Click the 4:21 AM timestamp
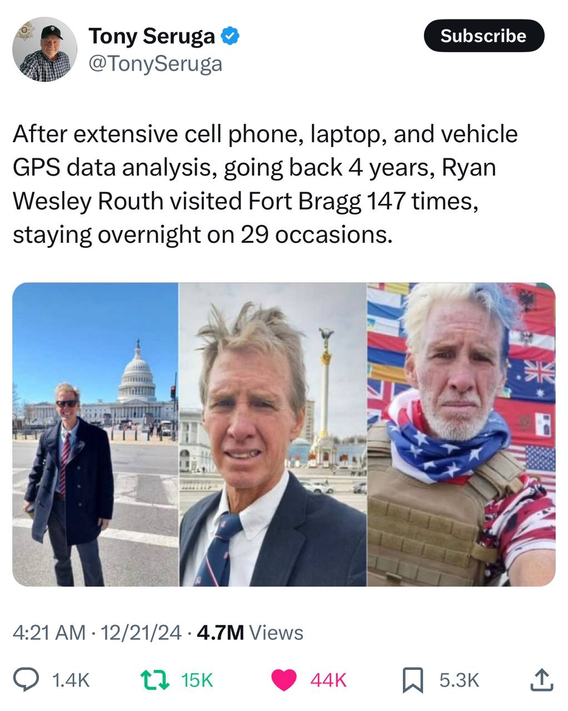Screen dimensions: 568x711 (x=49, y=633)
